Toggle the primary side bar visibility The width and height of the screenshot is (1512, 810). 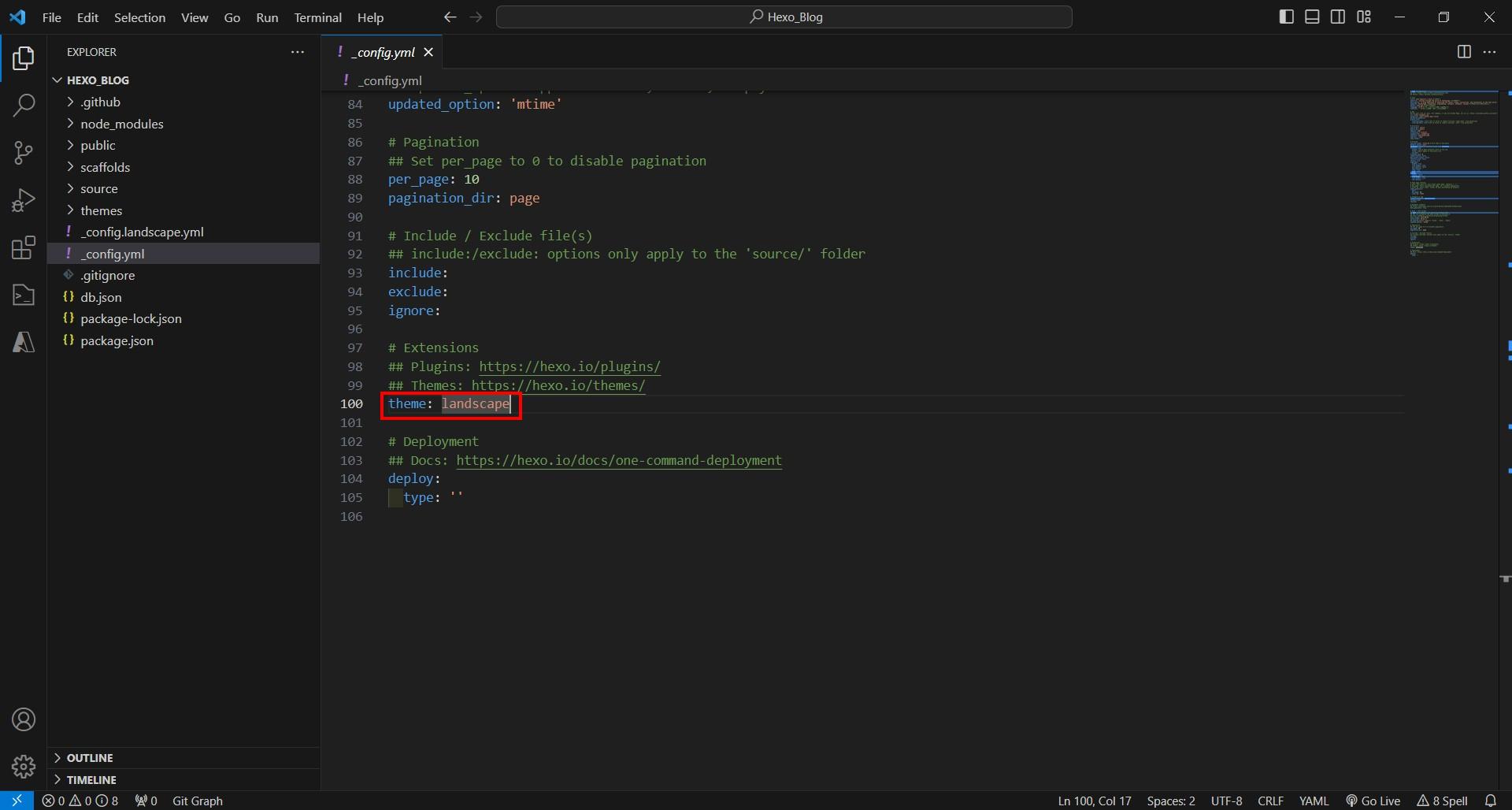point(1287,17)
